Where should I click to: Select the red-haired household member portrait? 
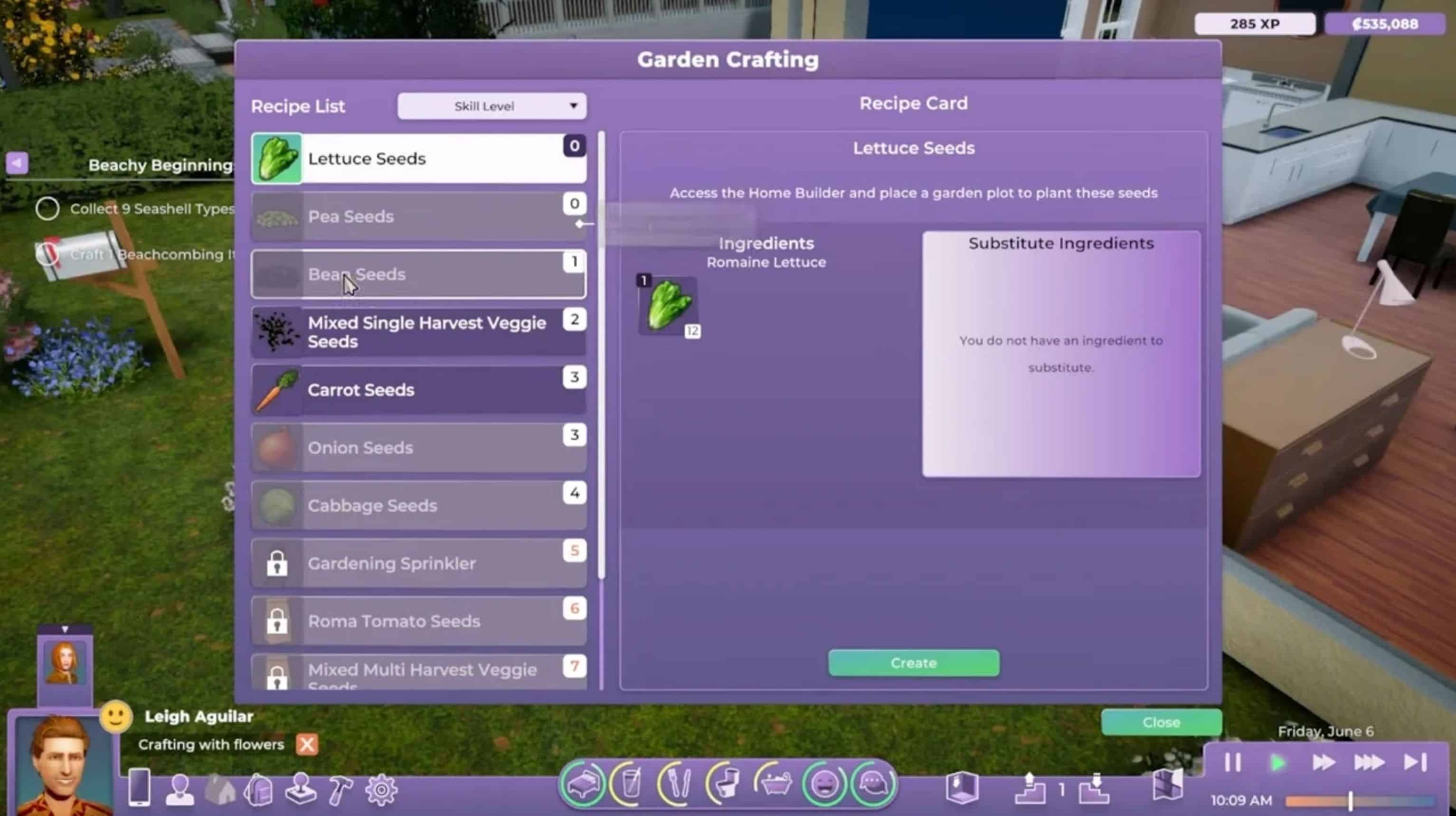coord(65,662)
